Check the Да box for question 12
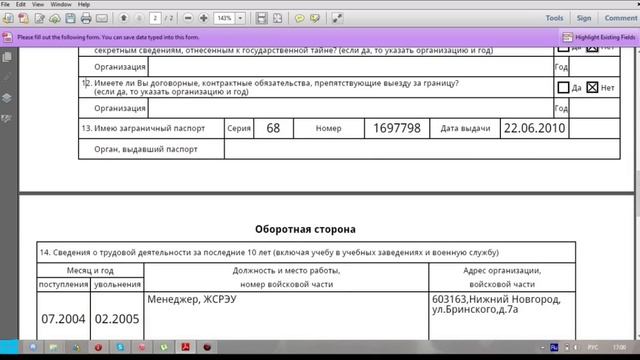640x360 pixels. (x=563, y=87)
